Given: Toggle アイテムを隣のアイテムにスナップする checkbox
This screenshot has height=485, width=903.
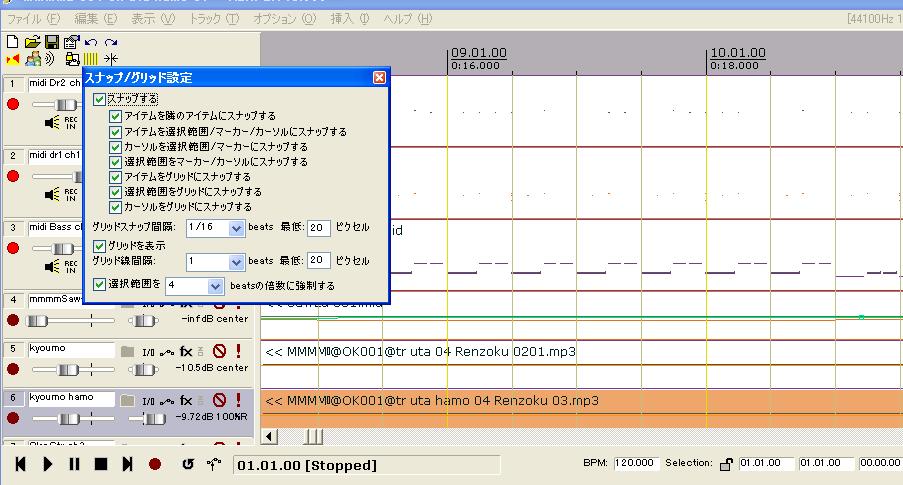Looking at the screenshot, I should [x=115, y=116].
